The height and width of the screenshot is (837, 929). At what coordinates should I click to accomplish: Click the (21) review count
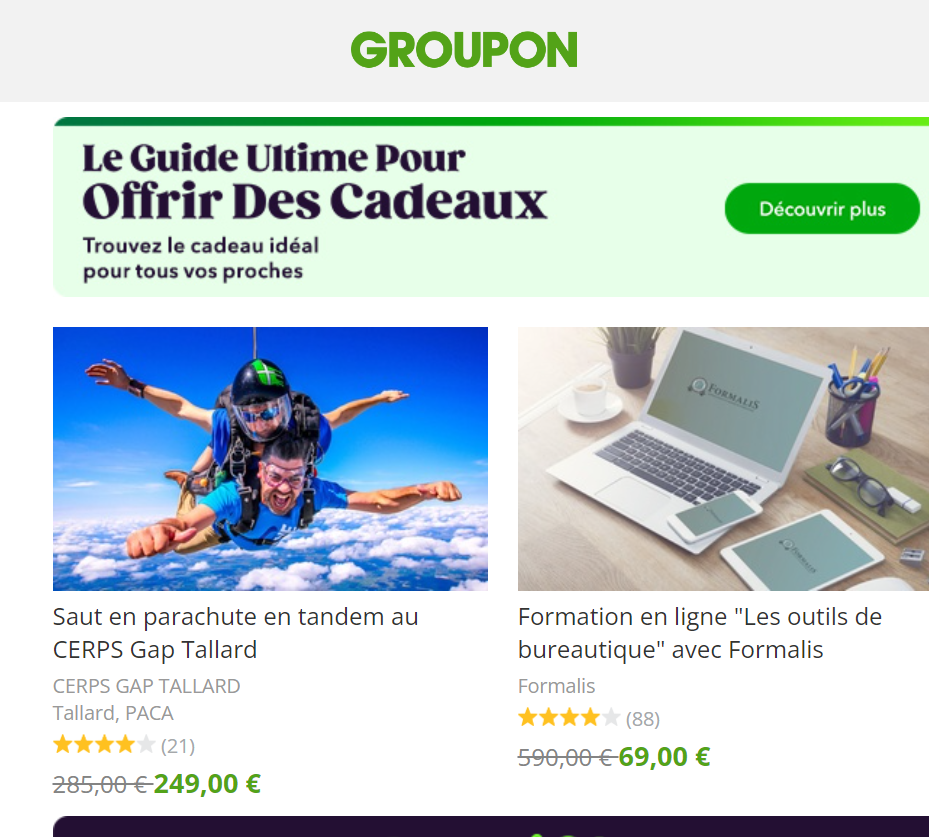coord(178,746)
